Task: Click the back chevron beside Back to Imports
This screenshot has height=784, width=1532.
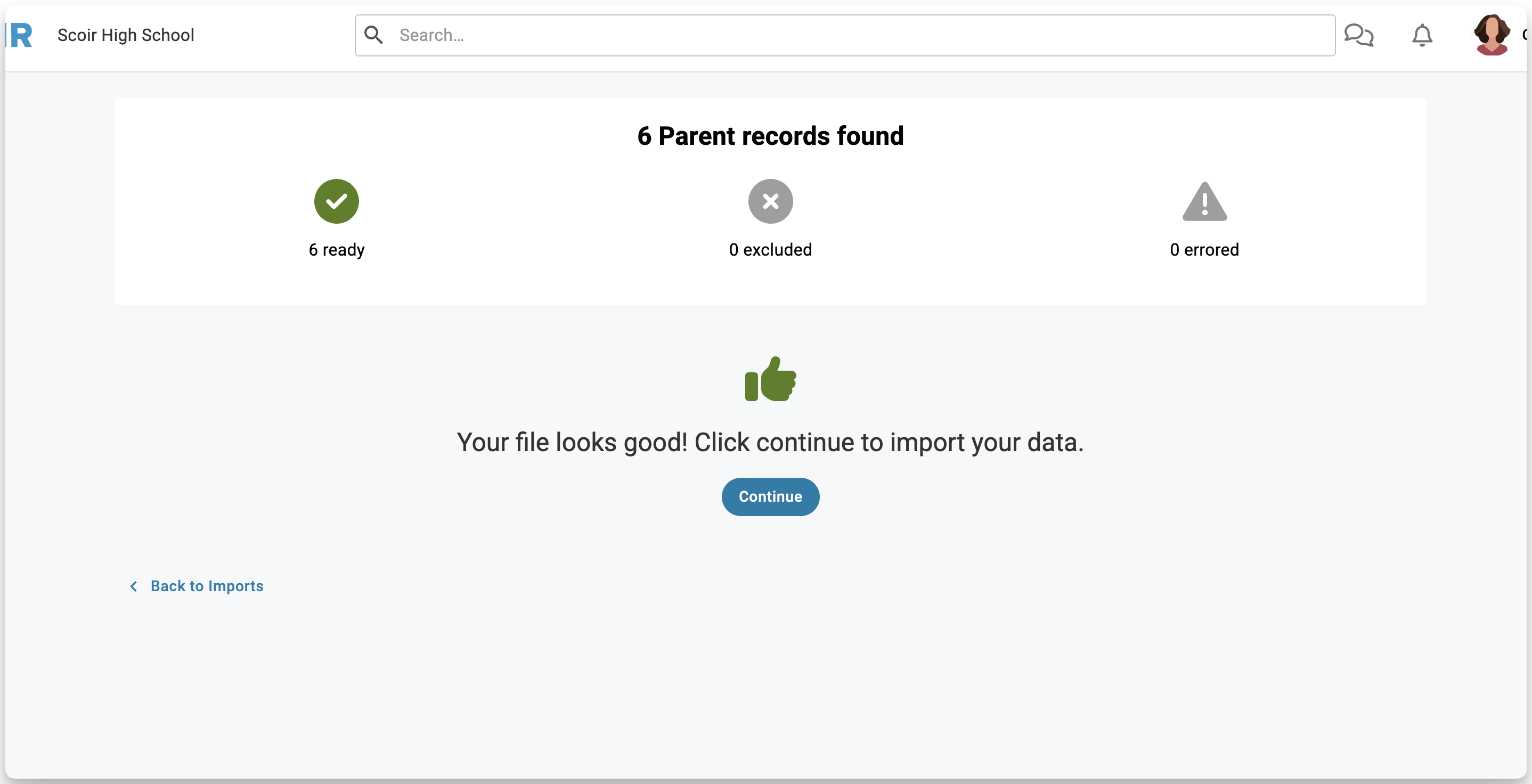Action: (134, 586)
